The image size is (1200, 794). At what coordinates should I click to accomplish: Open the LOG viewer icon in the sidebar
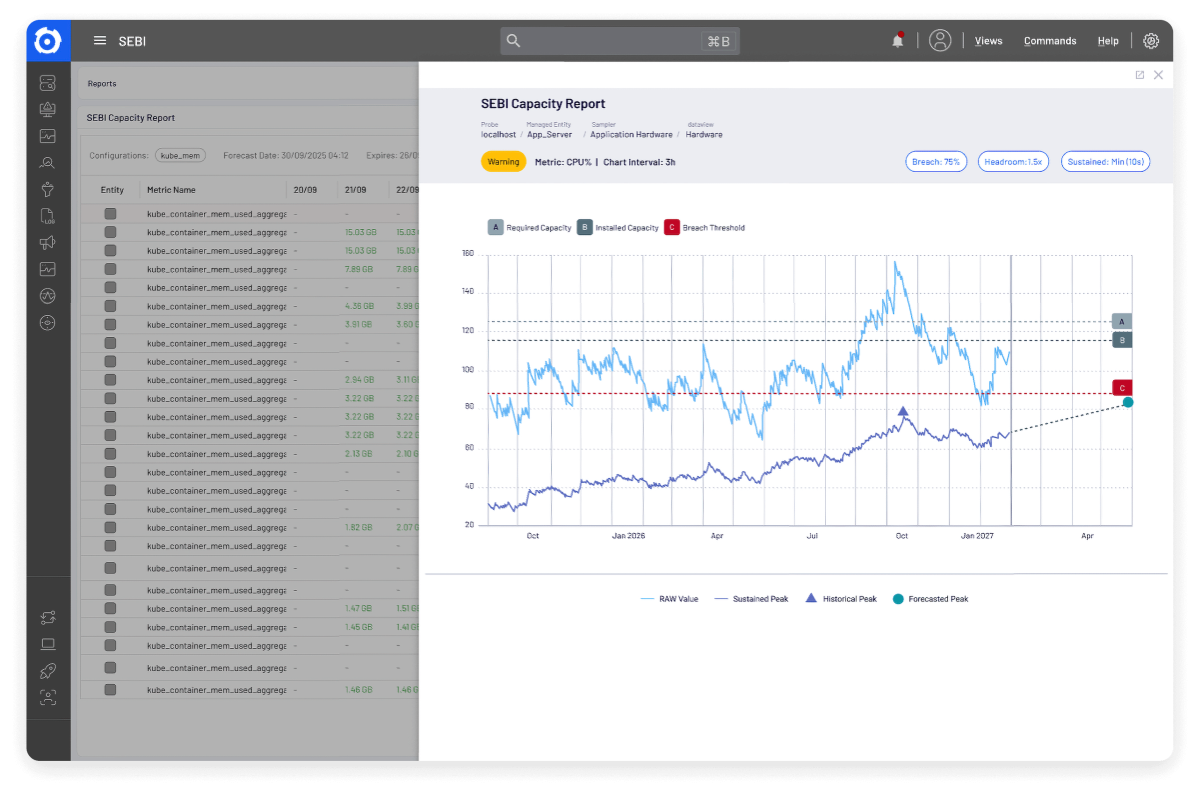(47, 215)
